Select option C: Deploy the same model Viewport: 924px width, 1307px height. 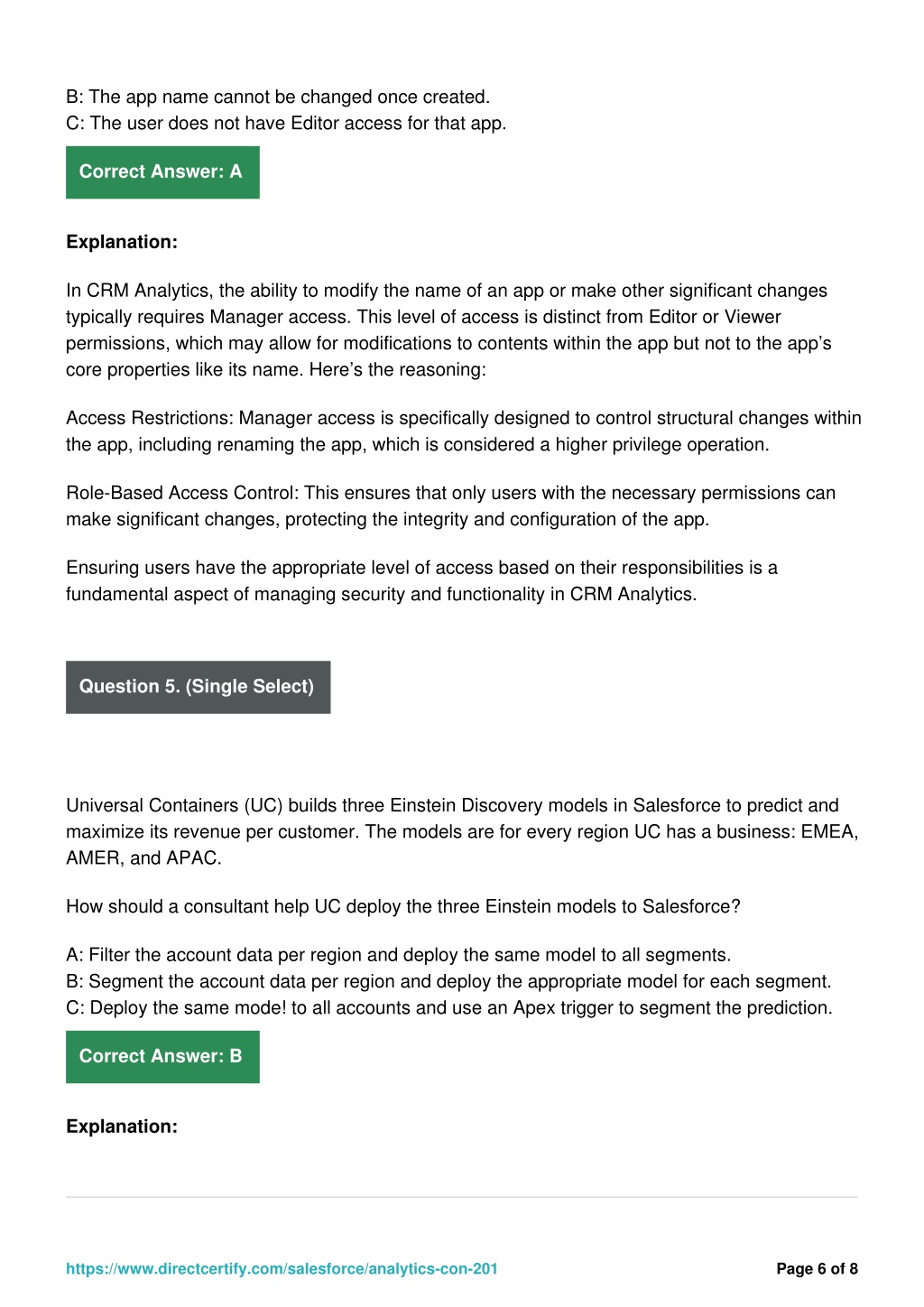449,1007
